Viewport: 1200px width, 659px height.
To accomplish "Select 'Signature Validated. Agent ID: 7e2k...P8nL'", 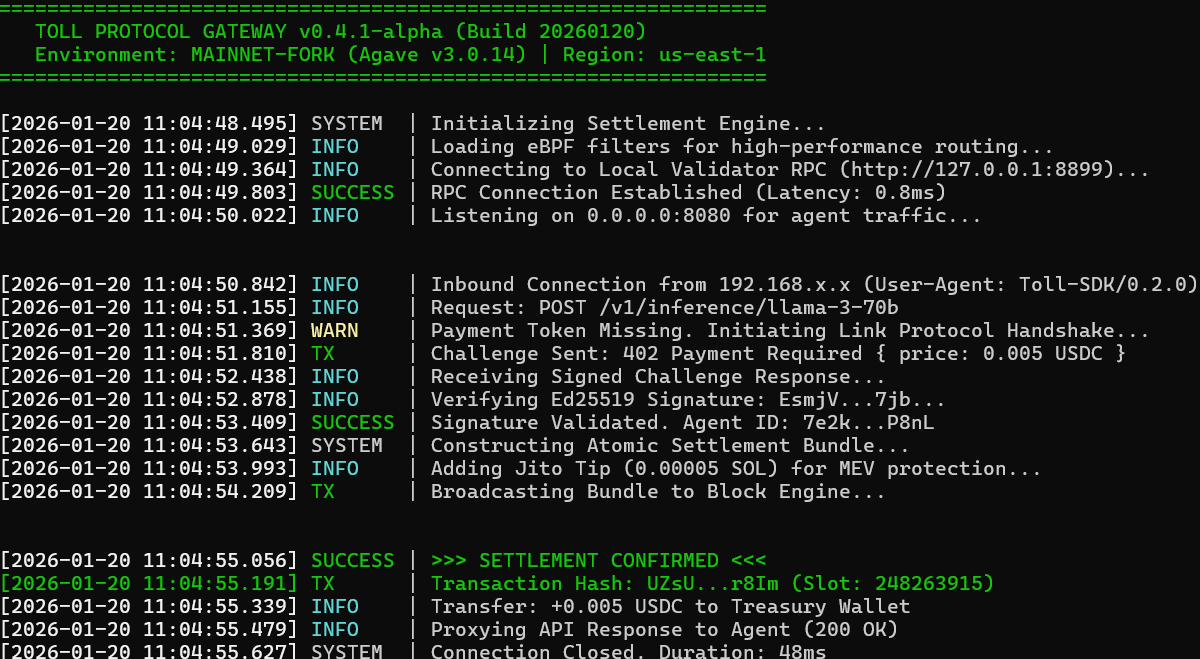I will point(682,423).
